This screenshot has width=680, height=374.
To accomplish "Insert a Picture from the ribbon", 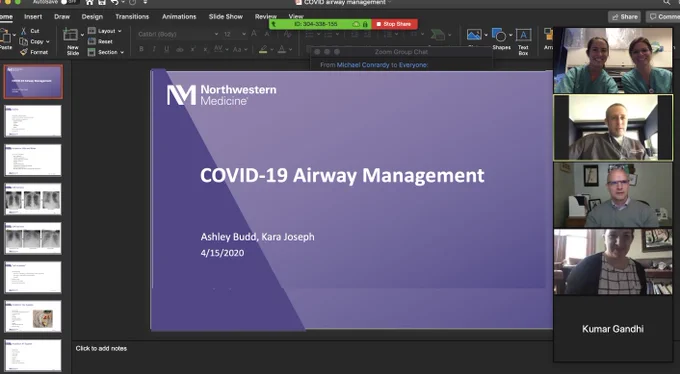I will pyautogui.click(x=474, y=34).
